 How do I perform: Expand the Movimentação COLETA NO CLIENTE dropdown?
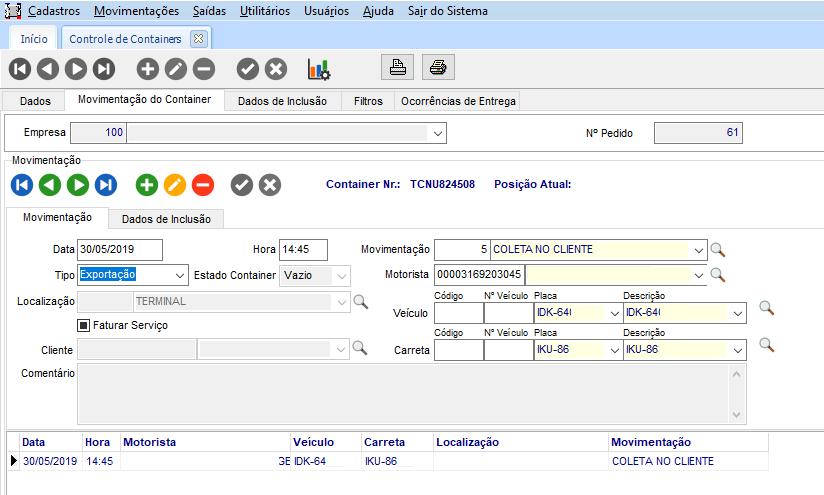[x=698, y=250]
